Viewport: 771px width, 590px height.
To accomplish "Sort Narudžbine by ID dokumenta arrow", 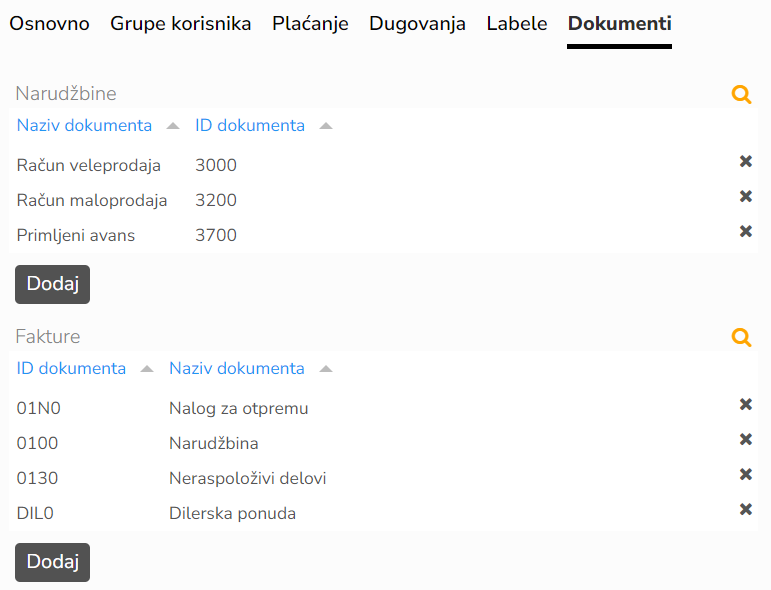I will pyautogui.click(x=326, y=126).
